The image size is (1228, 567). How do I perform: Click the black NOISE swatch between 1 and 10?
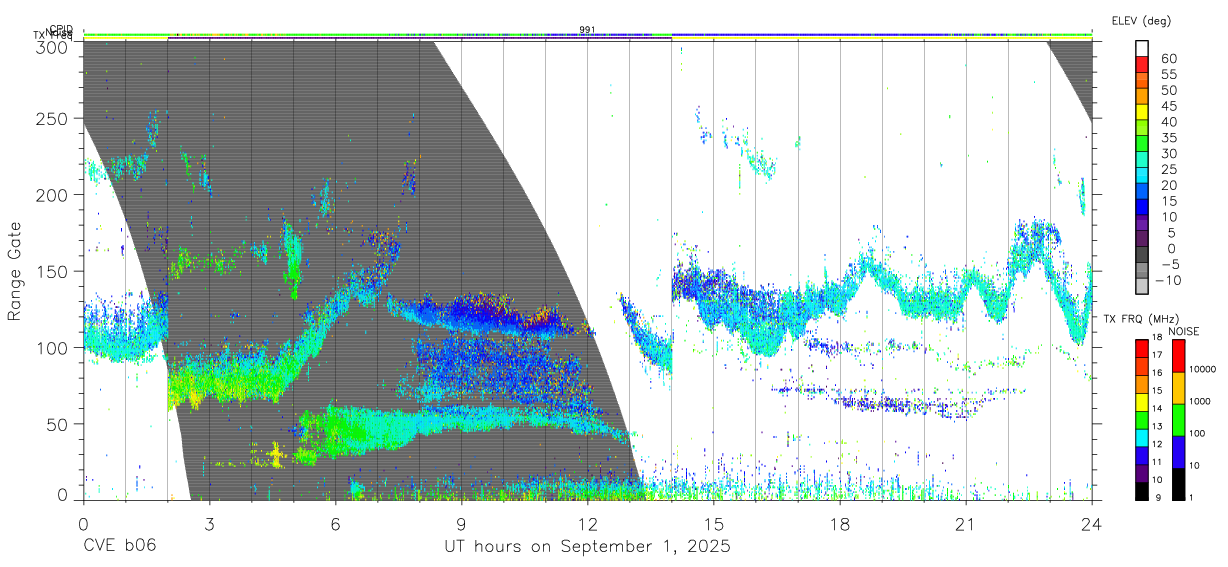pos(1178,483)
